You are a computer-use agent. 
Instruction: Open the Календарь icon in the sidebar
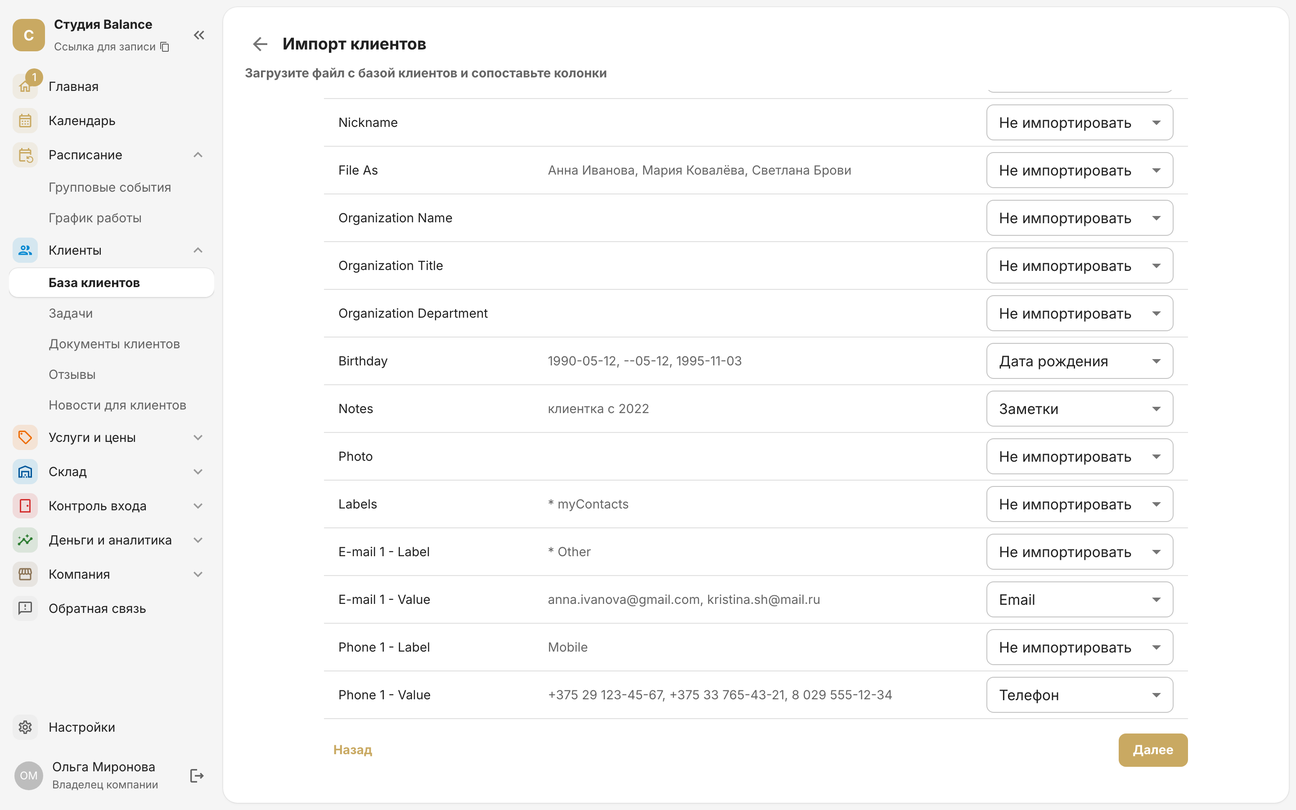coord(26,120)
